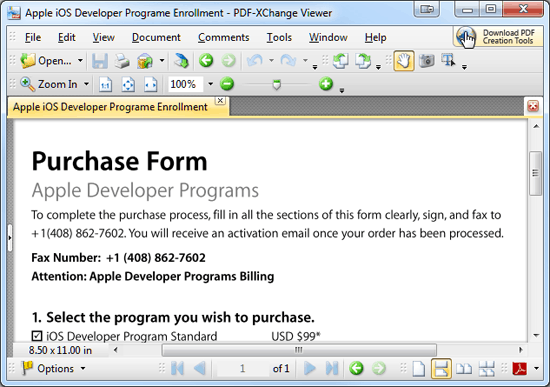The width and height of the screenshot is (550, 387).
Task: Select the Snapshot camera tool
Action: [427, 61]
